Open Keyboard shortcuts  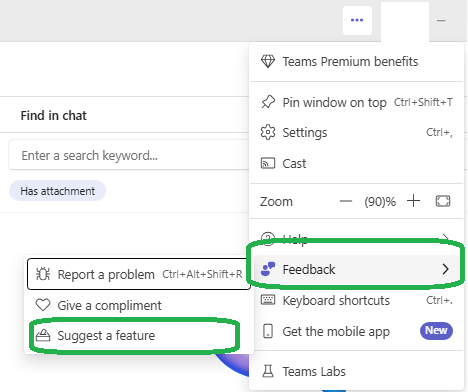point(356,300)
